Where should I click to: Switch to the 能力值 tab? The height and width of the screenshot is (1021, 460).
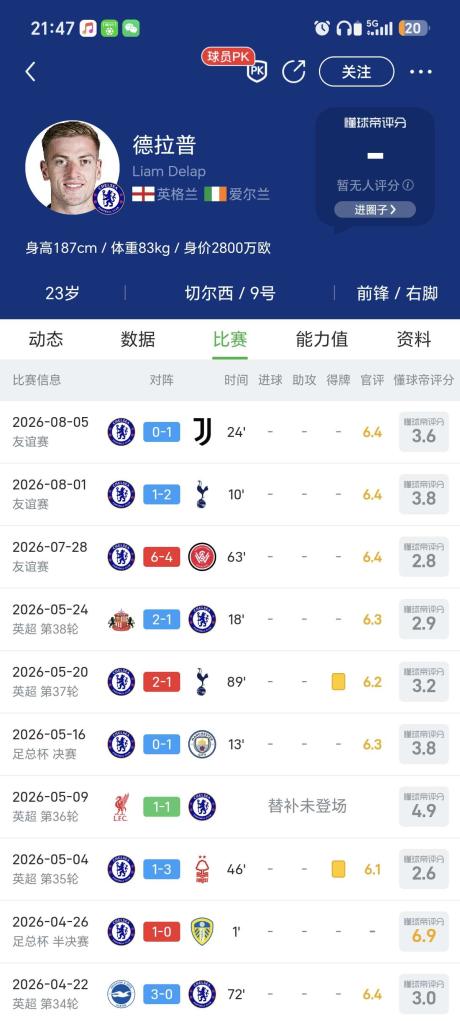point(322,339)
